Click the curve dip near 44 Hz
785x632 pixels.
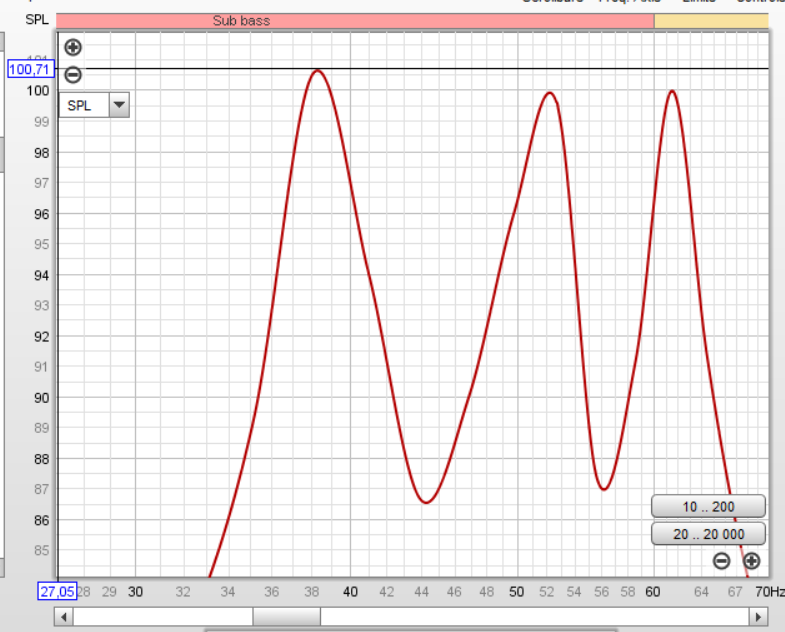(426, 502)
